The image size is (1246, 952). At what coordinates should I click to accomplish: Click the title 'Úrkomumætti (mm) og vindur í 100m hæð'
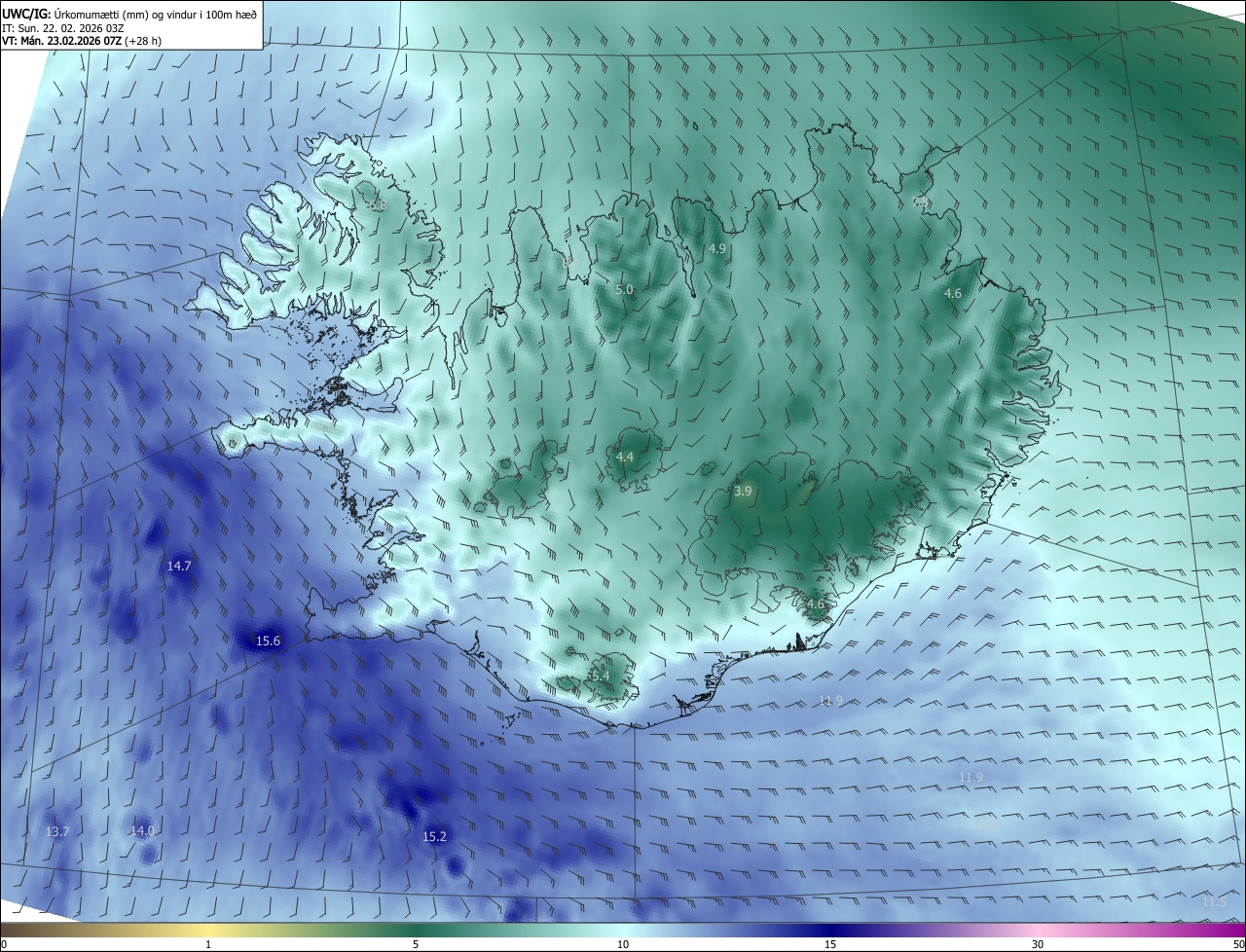(x=155, y=13)
